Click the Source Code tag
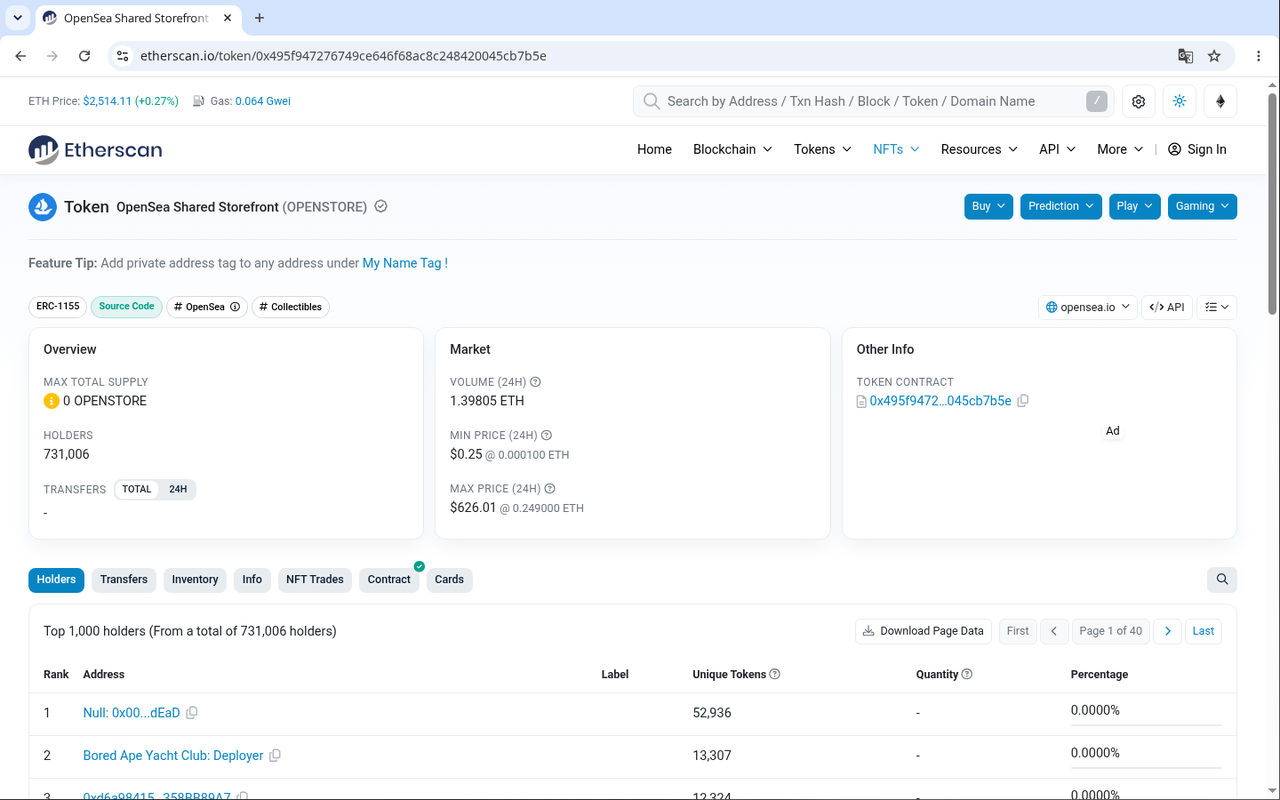This screenshot has height=800, width=1280. (127, 307)
